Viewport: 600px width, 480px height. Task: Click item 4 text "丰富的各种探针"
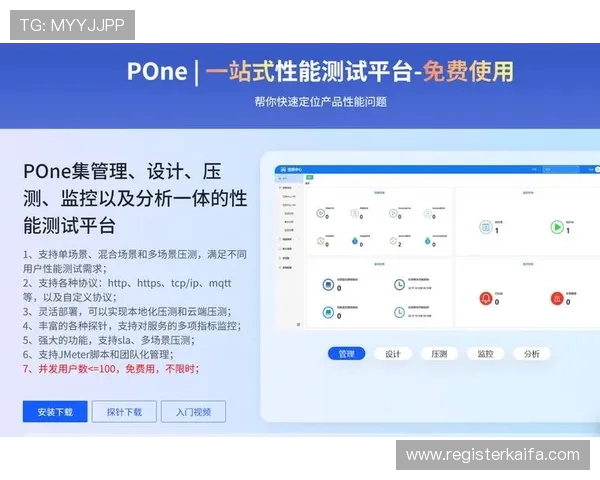point(73,326)
